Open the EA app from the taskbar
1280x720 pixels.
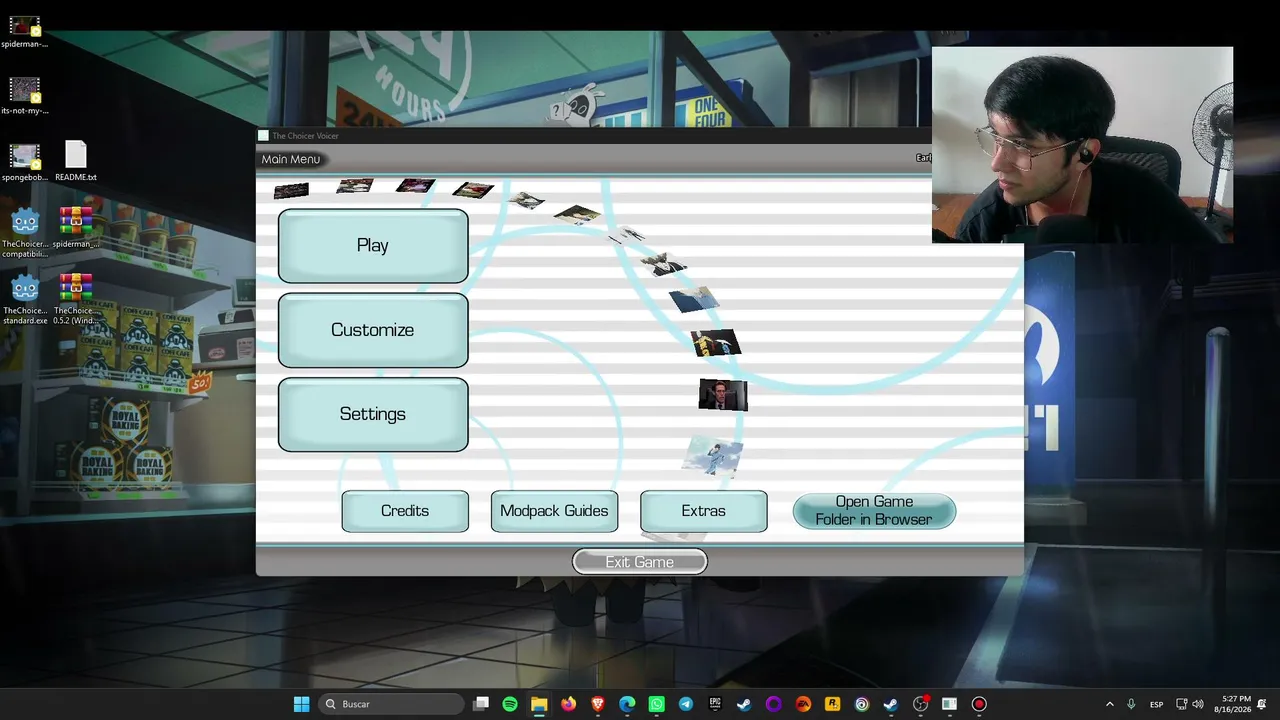(803, 704)
